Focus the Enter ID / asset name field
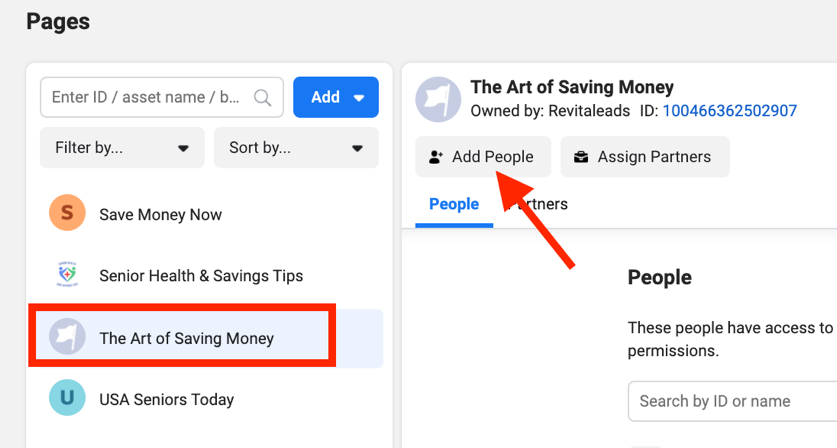Screen dimensions: 837x448 click(x=162, y=97)
